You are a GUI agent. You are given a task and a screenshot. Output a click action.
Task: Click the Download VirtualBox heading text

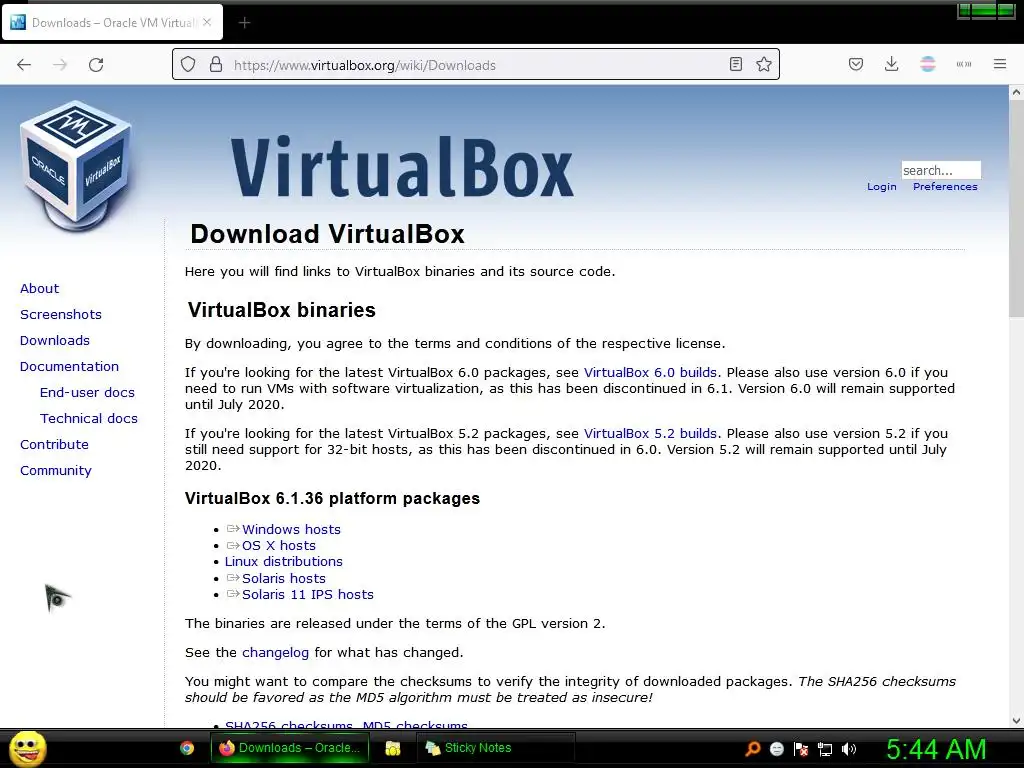(x=327, y=234)
